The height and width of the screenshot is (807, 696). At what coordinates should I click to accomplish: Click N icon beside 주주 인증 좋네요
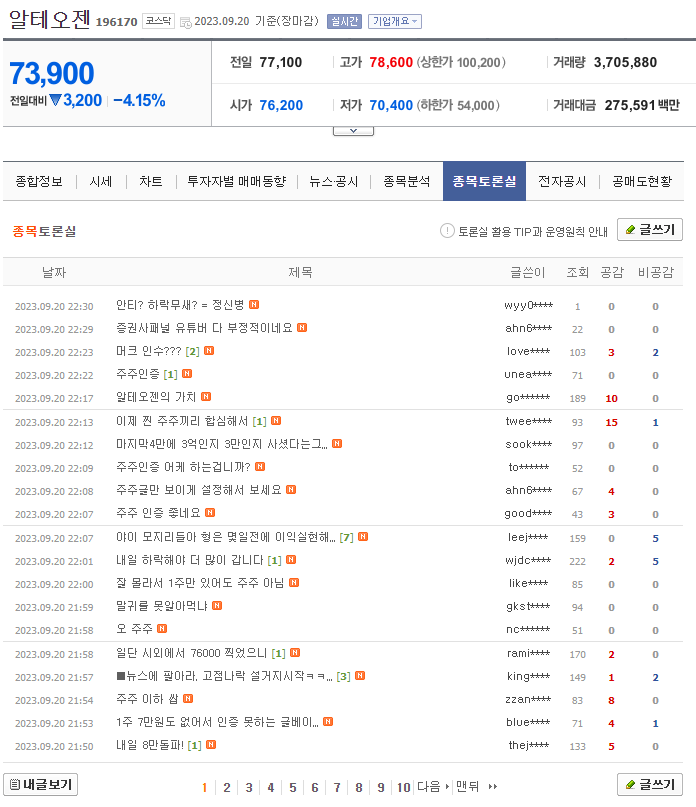[210, 512]
